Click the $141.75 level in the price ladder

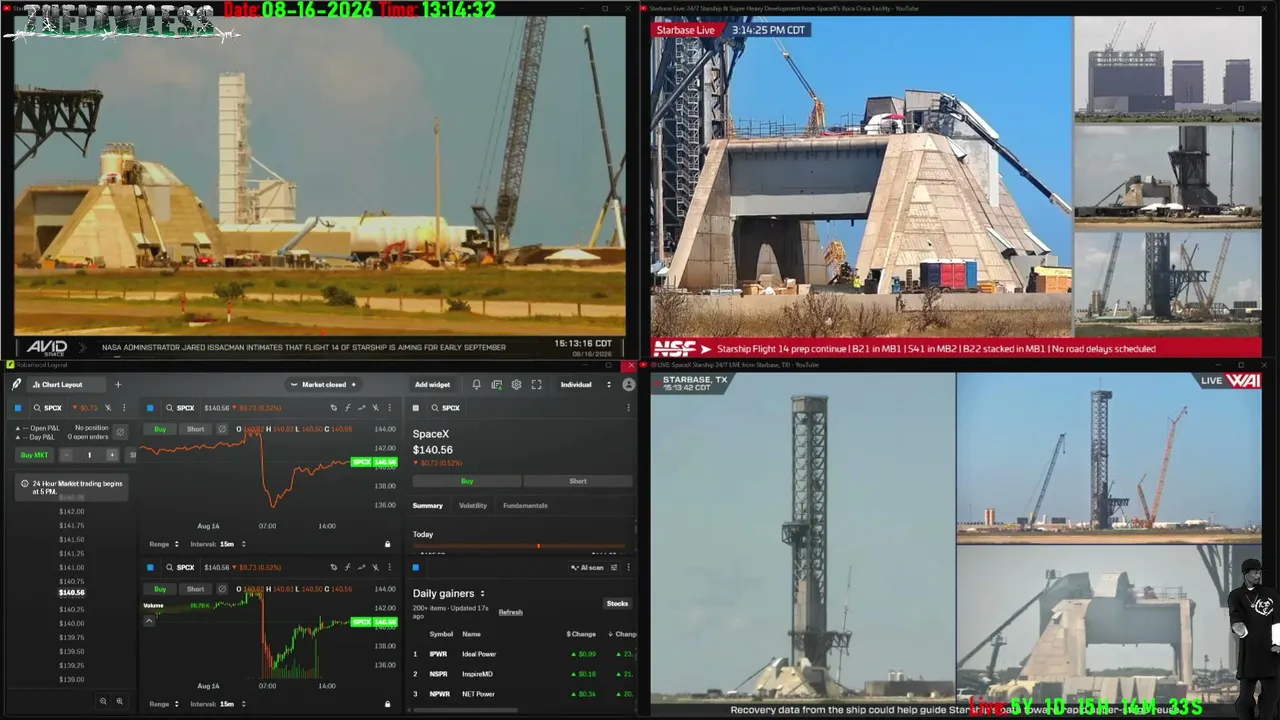pos(71,525)
